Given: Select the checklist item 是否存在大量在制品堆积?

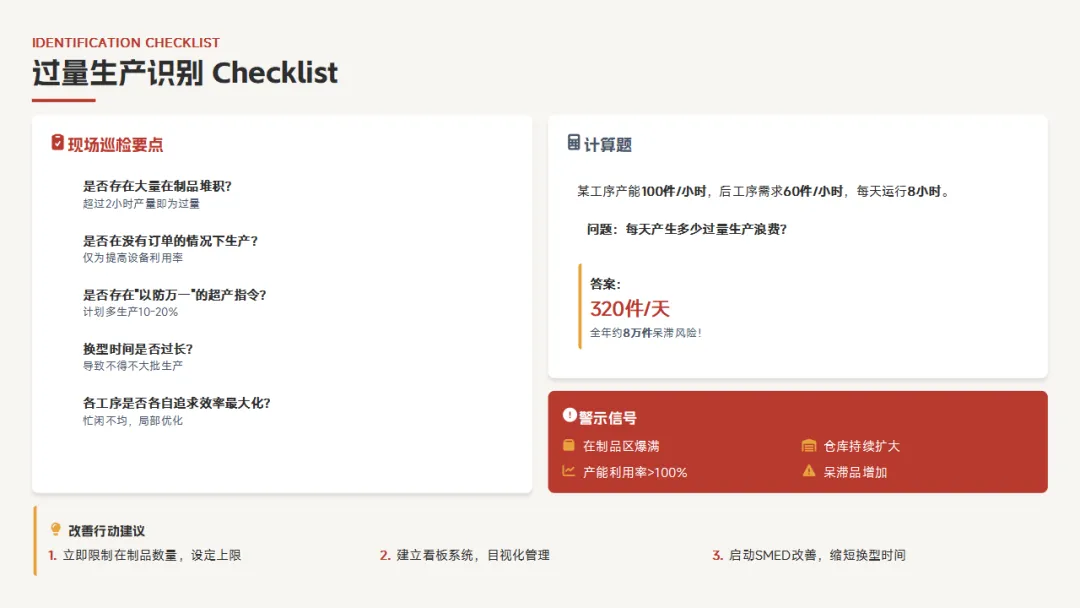Looking at the screenshot, I should point(157,186).
